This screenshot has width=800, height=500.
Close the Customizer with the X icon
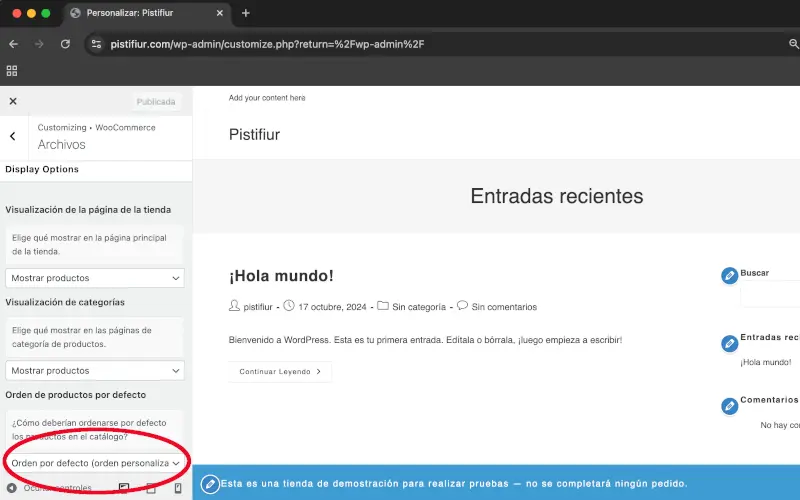click(x=13, y=101)
